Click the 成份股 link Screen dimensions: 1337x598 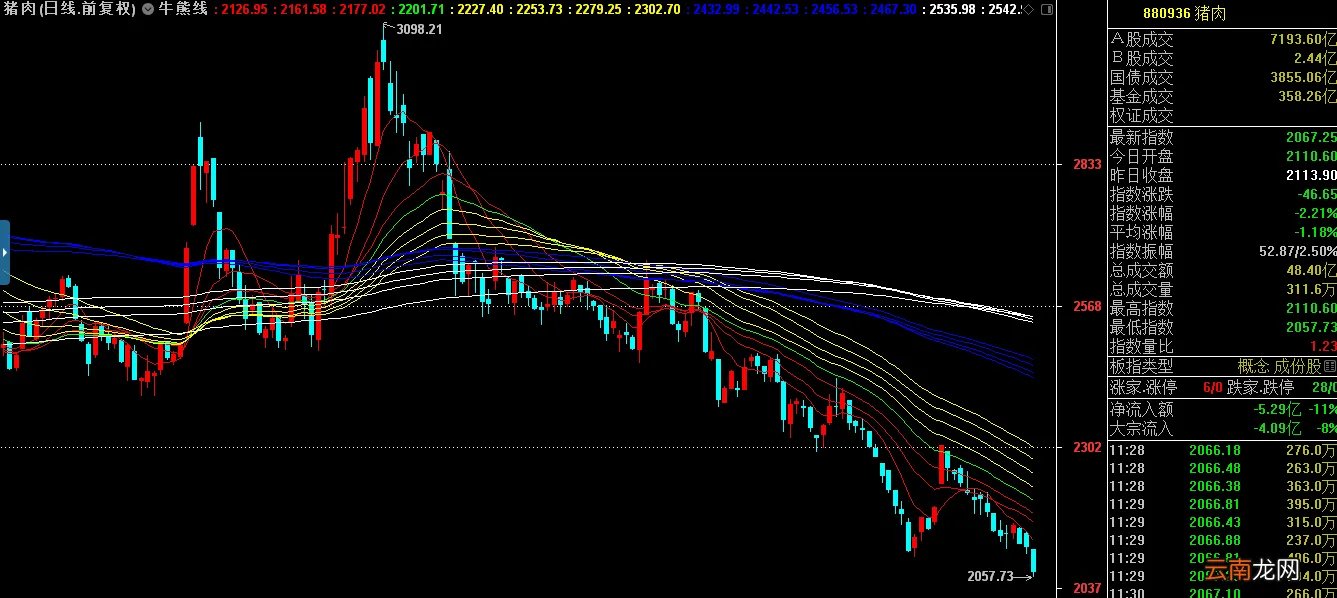(x=1299, y=366)
